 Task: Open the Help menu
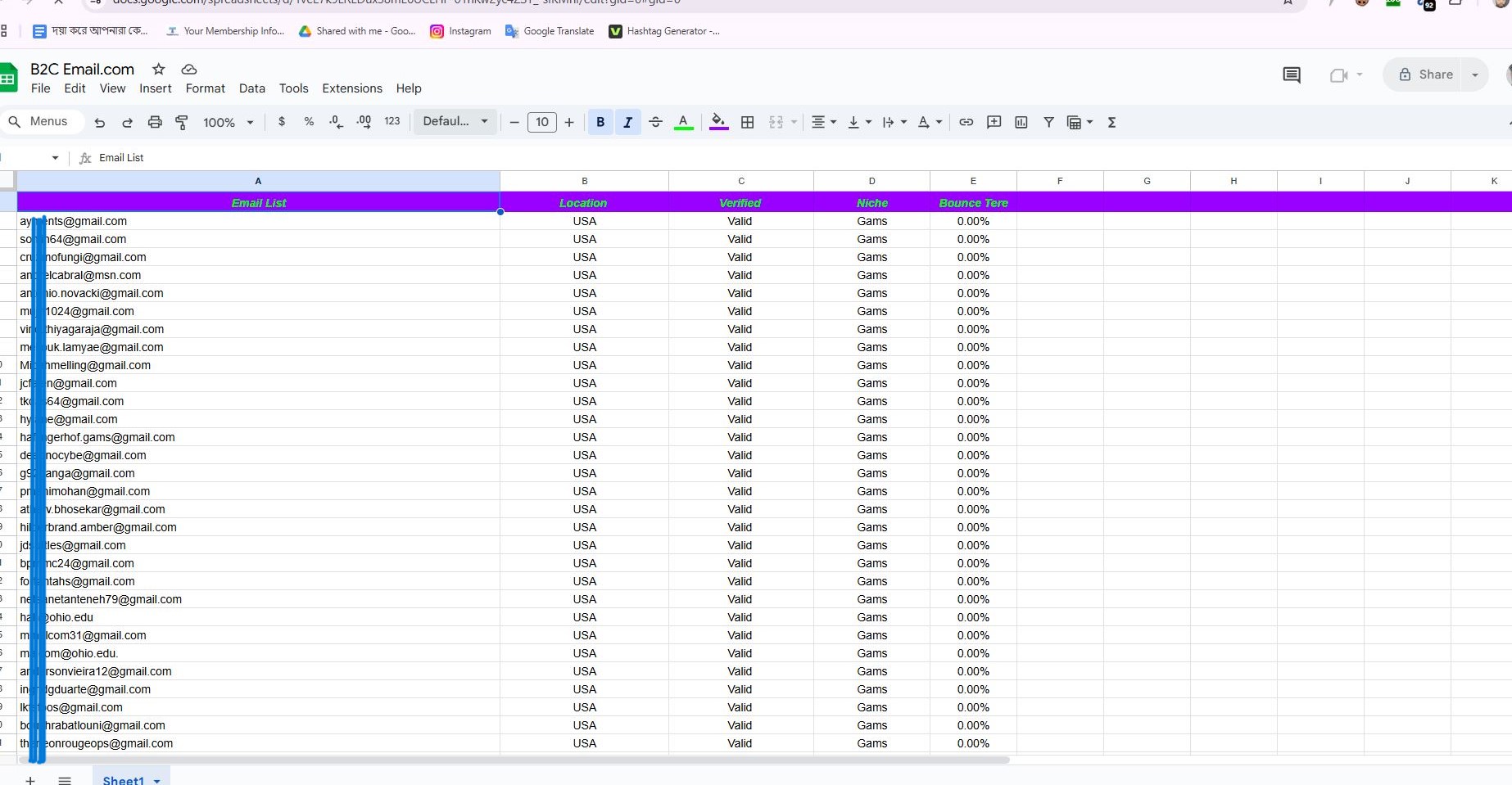409,88
